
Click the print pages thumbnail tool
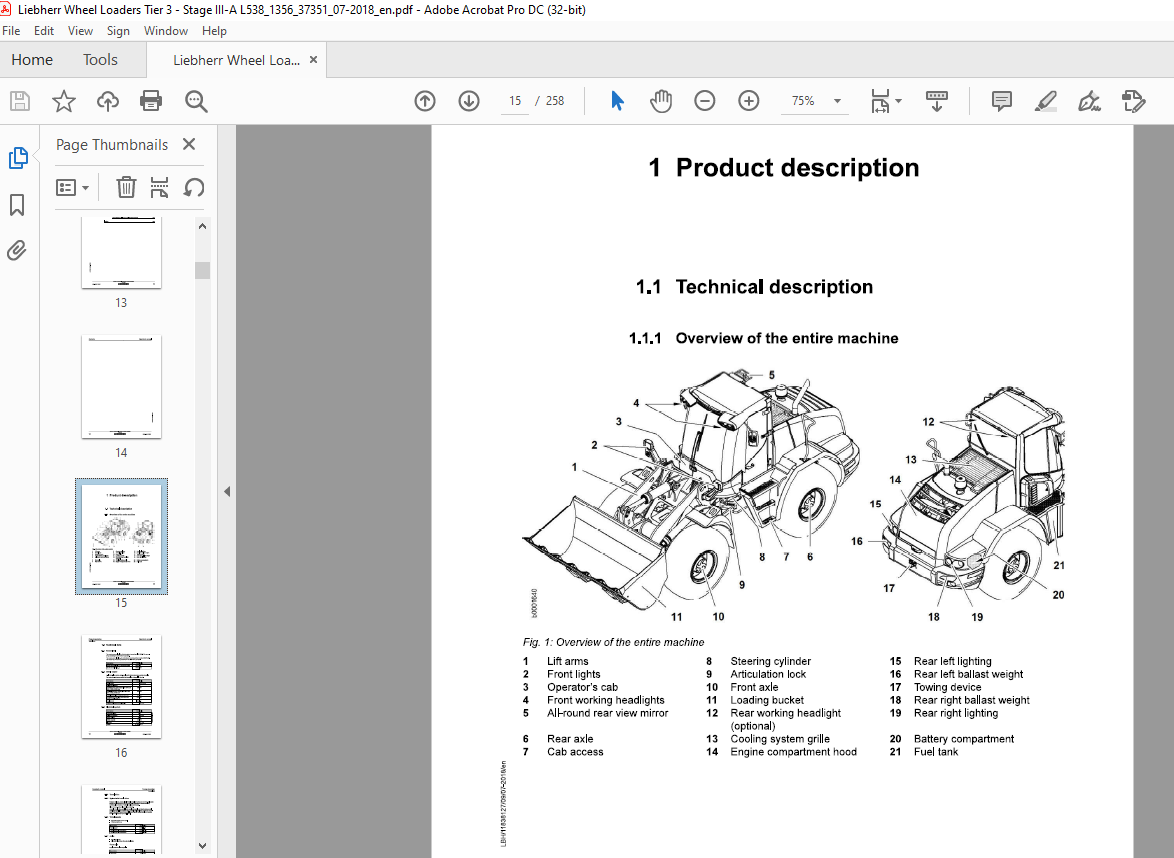(x=159, y=187)
